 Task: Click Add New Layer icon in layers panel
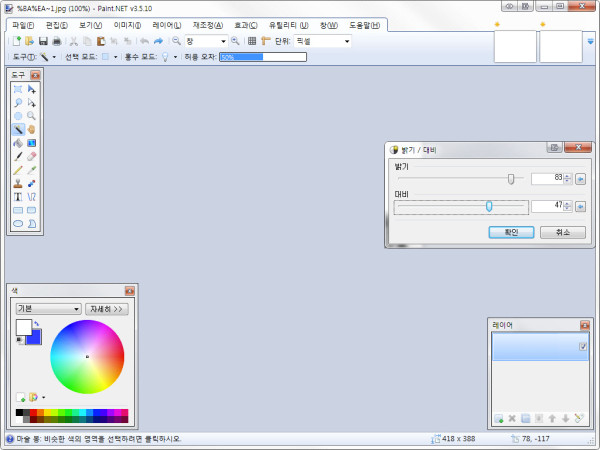point(498,418)
